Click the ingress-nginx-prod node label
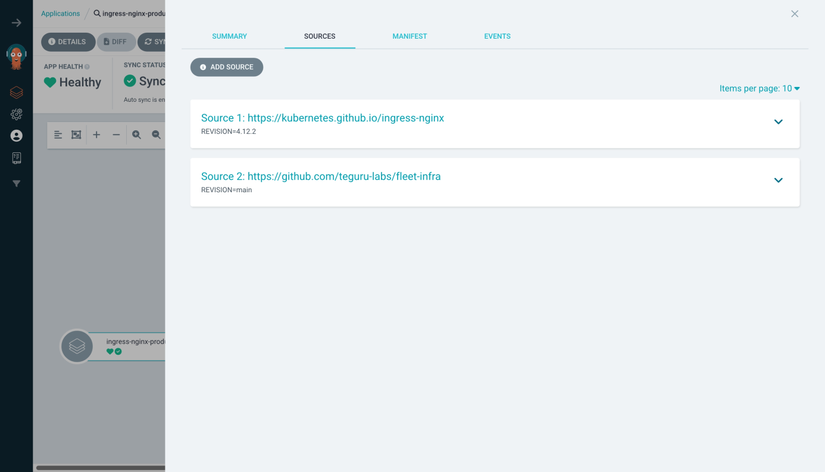This screenshot has height=472, width=825. pyautogui.click(x=135, y=342)
